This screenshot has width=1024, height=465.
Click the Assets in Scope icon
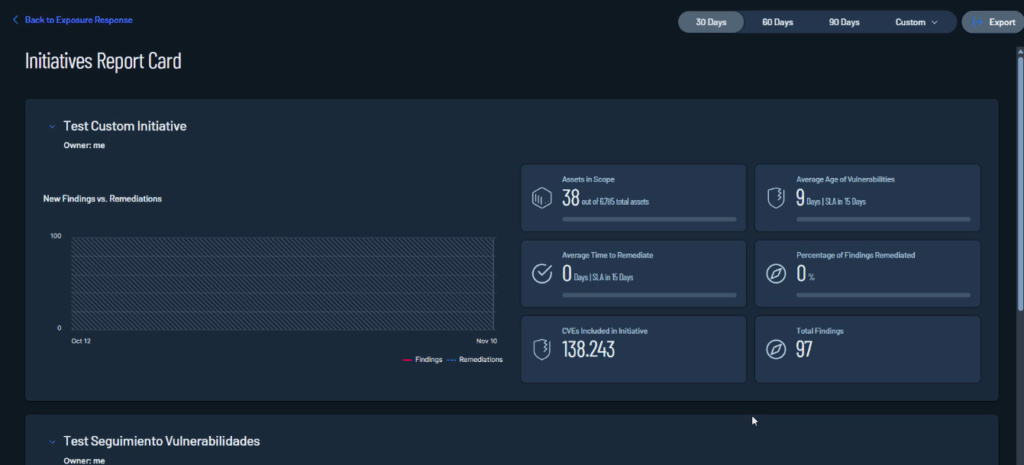click(x=541, y=198)
